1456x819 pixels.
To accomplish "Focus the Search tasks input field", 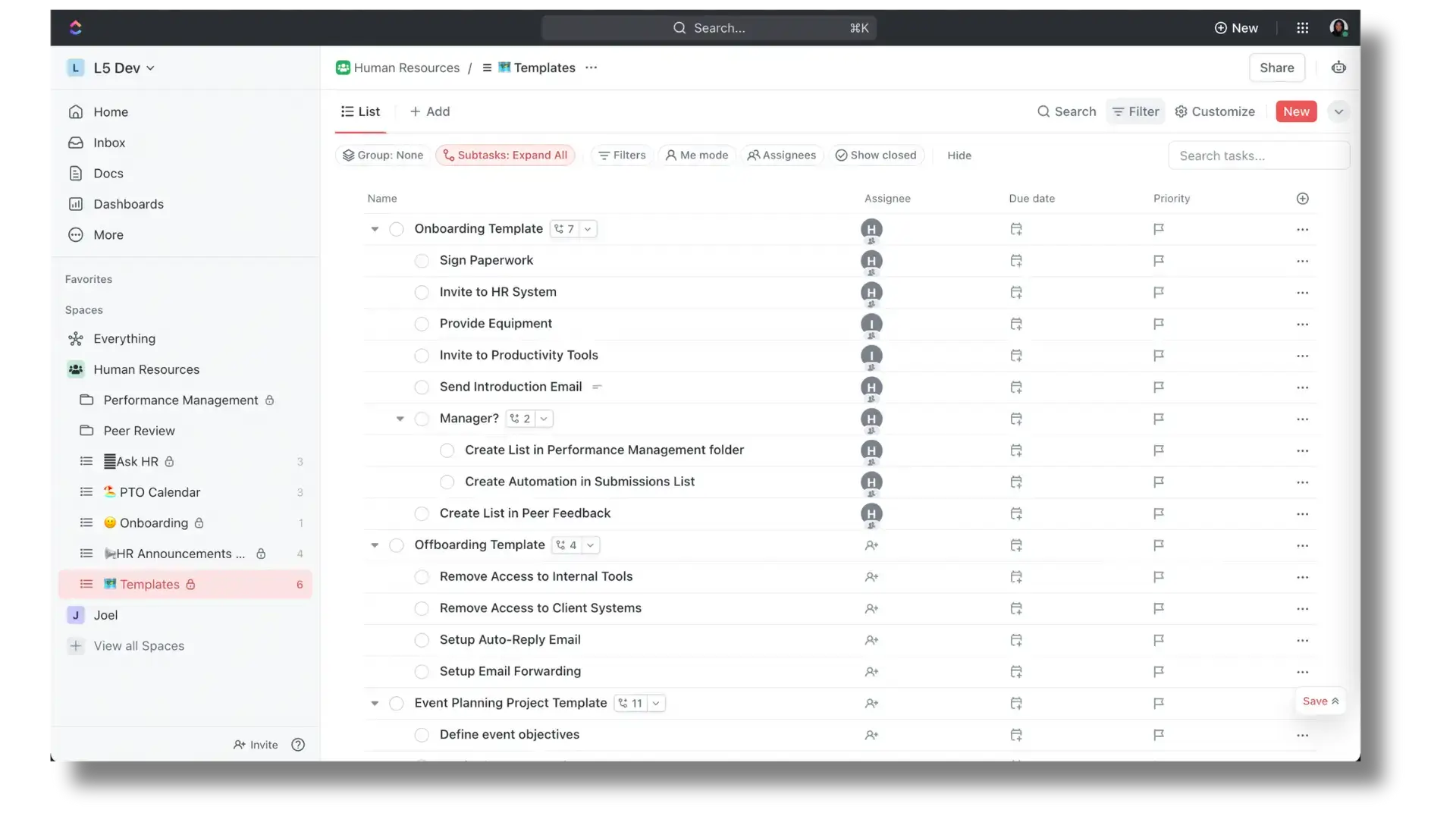I will [x=1259, y=155].
